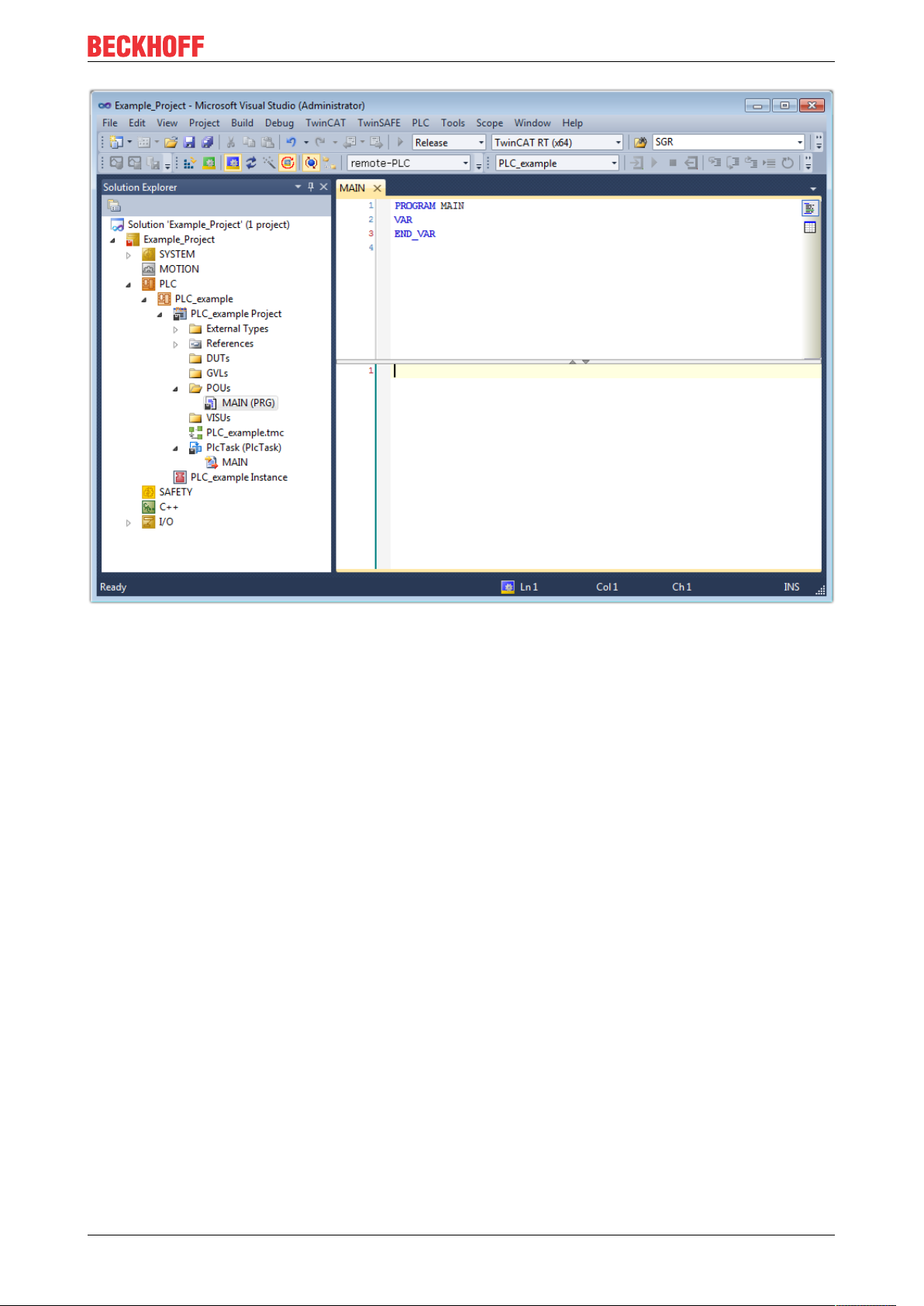Open the Release configuration dropdown
The image size is (924, 1306).
point(481,143)
